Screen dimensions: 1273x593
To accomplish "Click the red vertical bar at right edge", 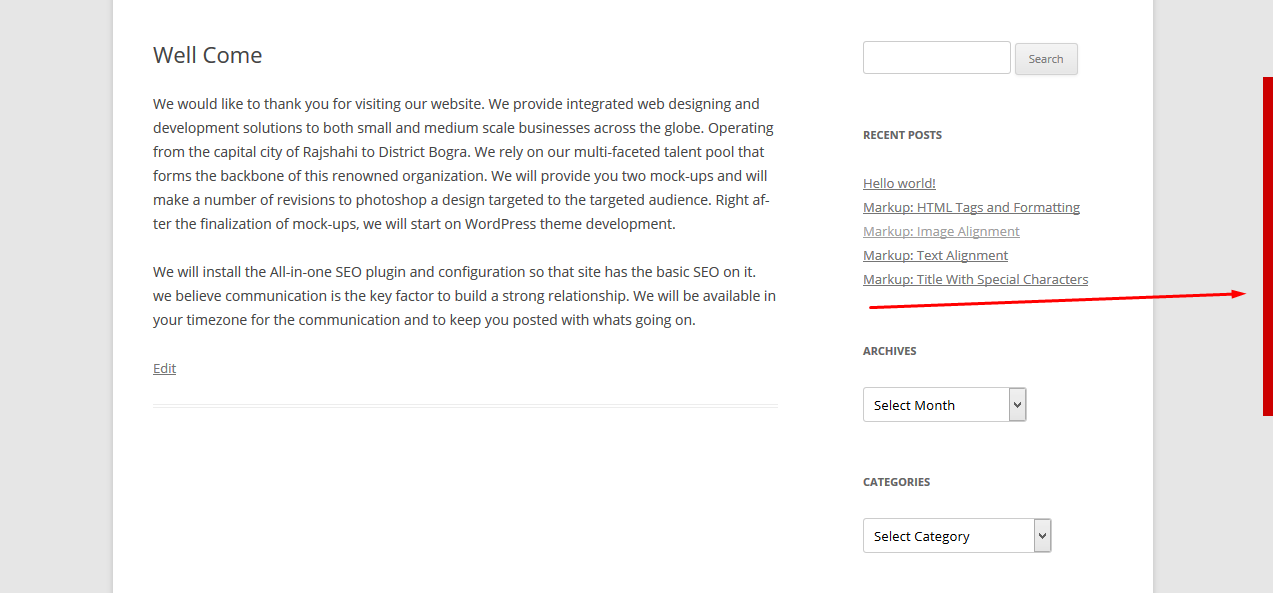I will click(x=1267, y=245).
